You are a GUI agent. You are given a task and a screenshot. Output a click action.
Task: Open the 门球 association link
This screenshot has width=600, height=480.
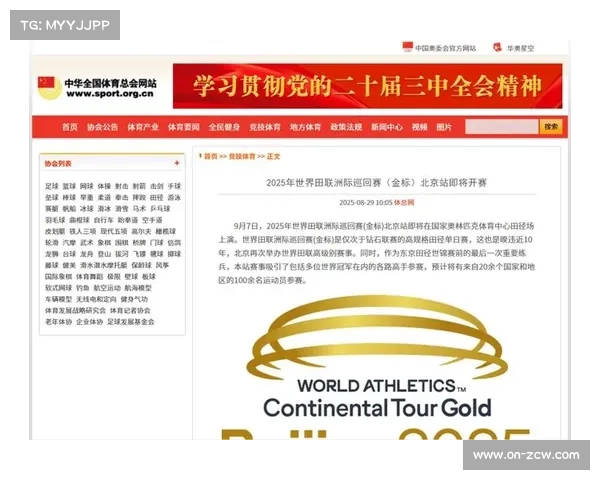click(x=157, y=243)
